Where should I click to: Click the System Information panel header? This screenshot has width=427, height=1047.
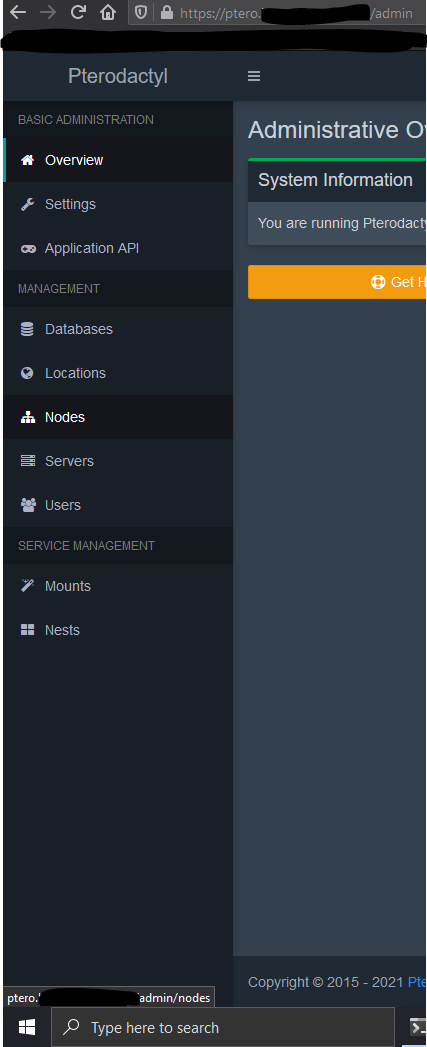[337, 180]
